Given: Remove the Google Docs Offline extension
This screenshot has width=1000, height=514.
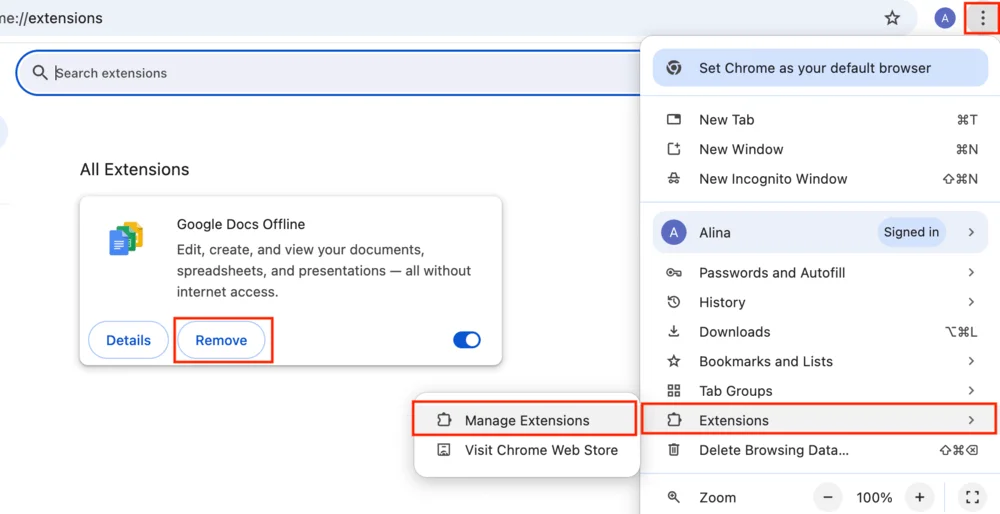Looking at the screenshot, I should pyautogui.click(x=221, y=340).
